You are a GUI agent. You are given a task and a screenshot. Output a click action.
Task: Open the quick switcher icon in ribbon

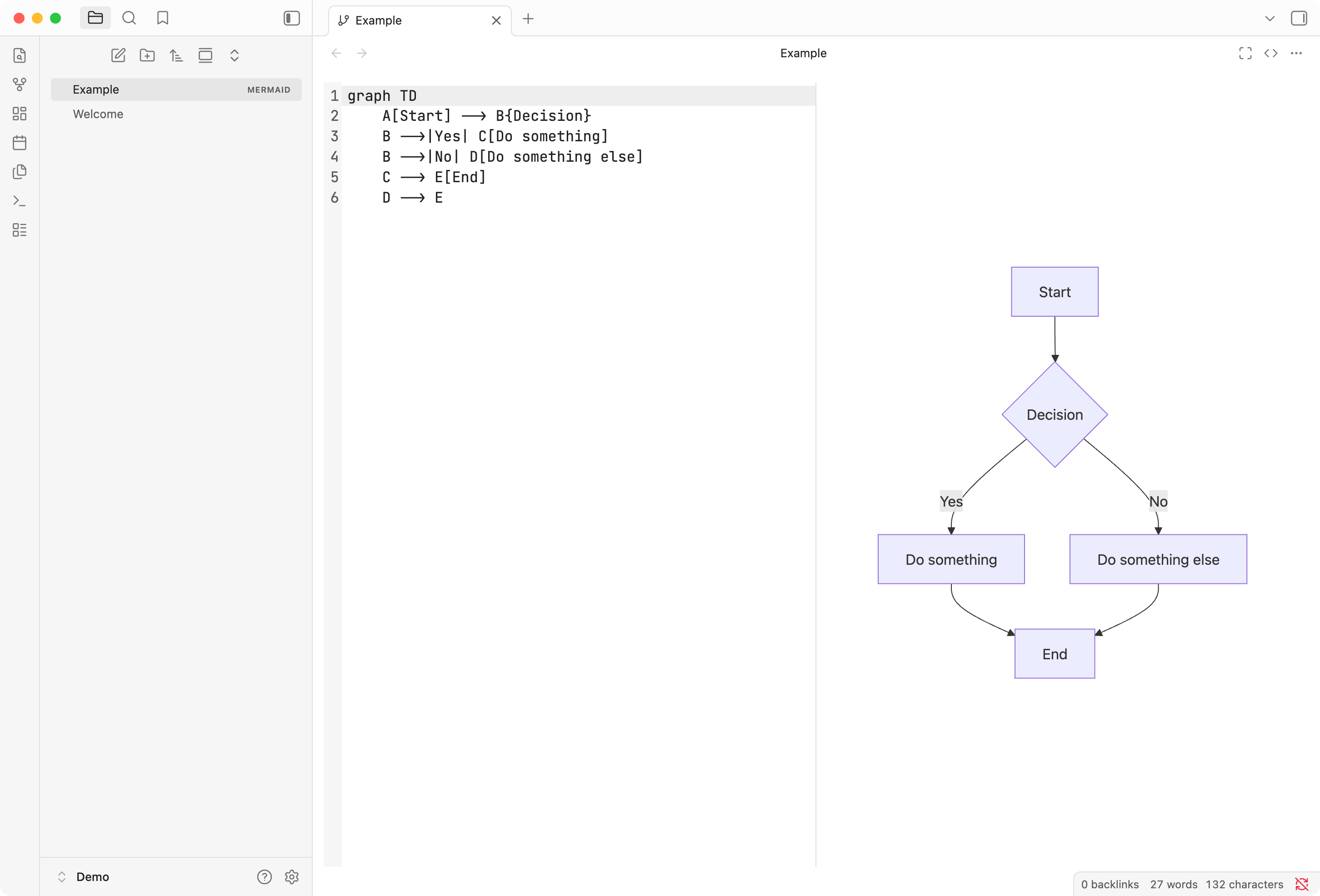19,55
